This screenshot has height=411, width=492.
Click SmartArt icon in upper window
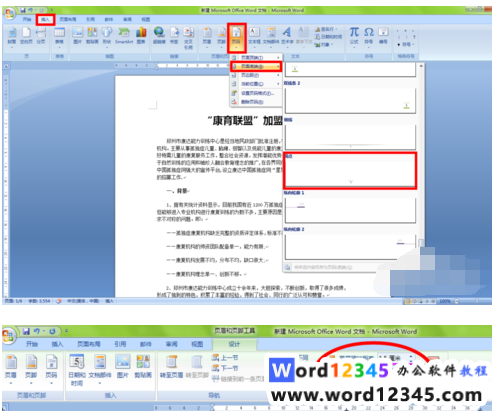point(124,36)
